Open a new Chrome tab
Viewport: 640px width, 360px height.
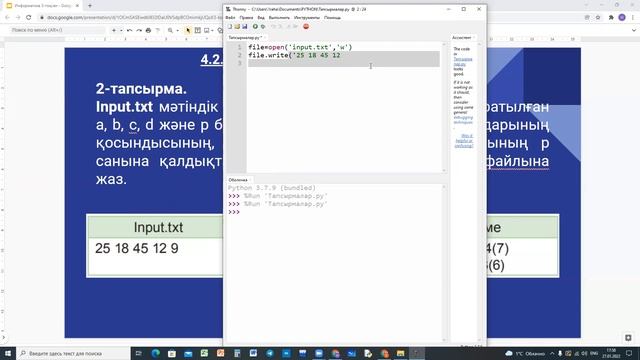coord(90,6)
